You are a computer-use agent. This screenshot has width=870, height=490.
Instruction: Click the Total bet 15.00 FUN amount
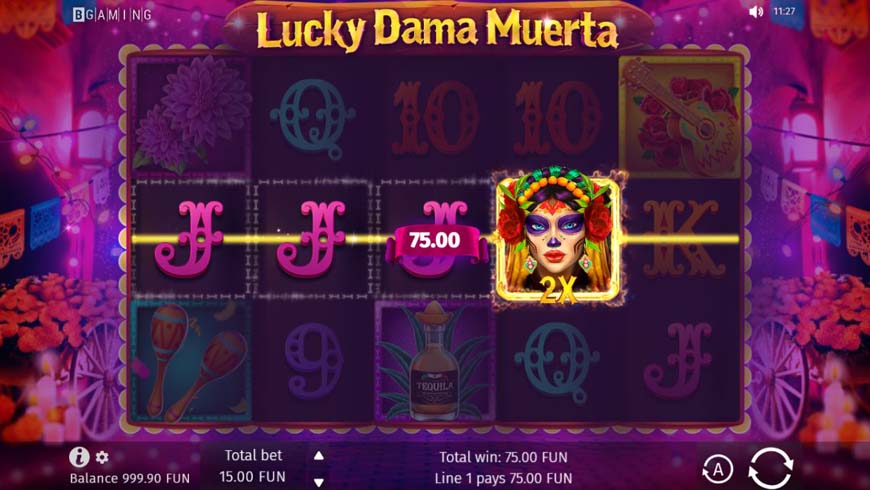252,477
